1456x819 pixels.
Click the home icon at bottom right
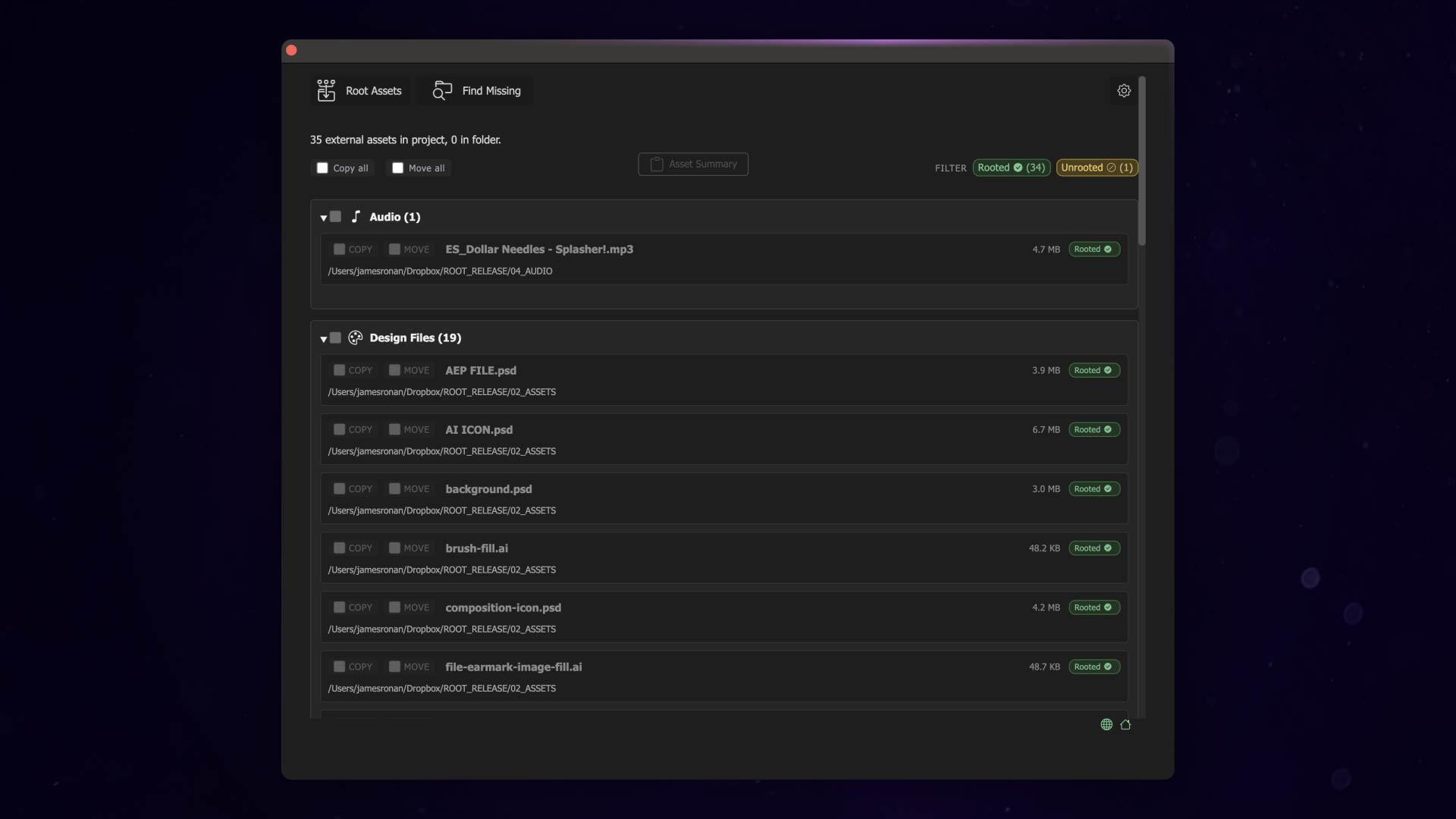[1125, 725]
